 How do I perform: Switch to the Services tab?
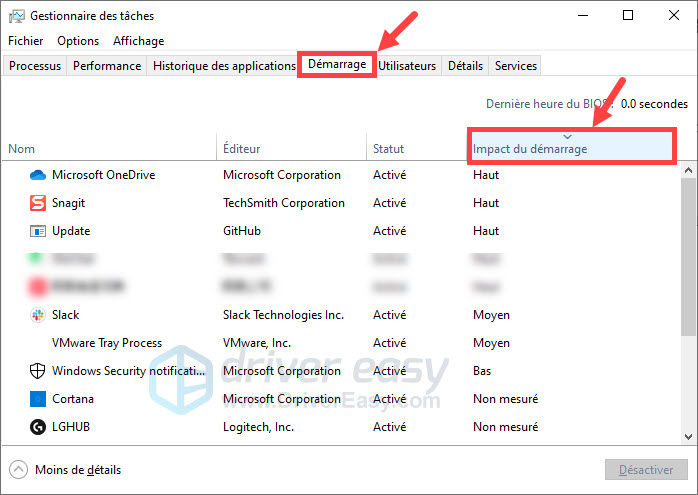(515, 66)
